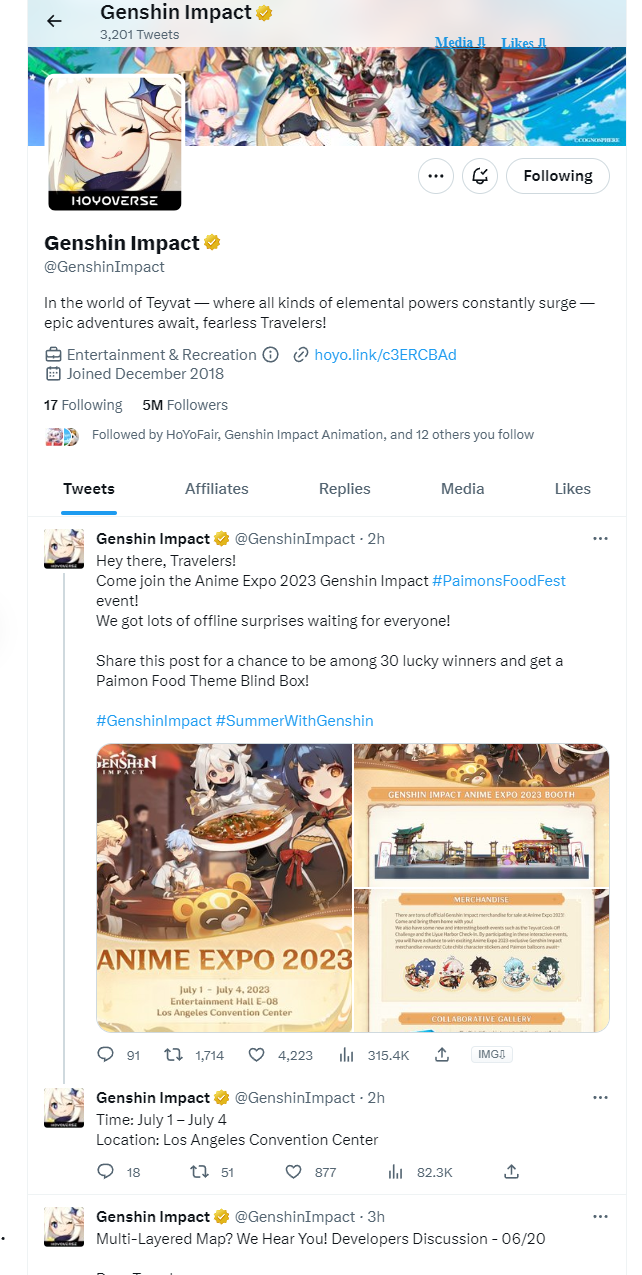
Task: Reply to the Anime Expo tweet
Action: coord(106,1055)
